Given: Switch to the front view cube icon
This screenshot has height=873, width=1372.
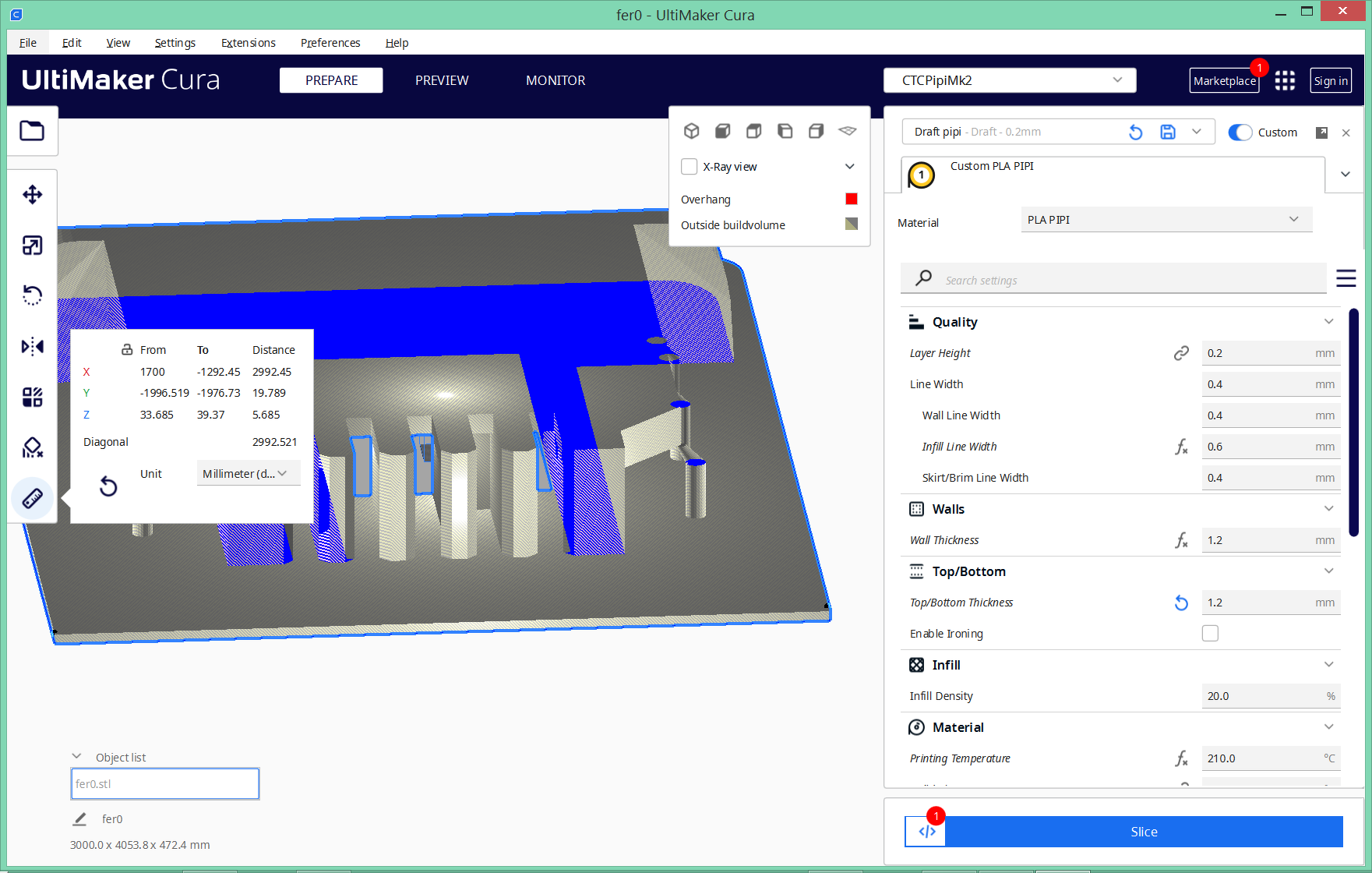Looking at the screenshot, I should coord(722,131).
